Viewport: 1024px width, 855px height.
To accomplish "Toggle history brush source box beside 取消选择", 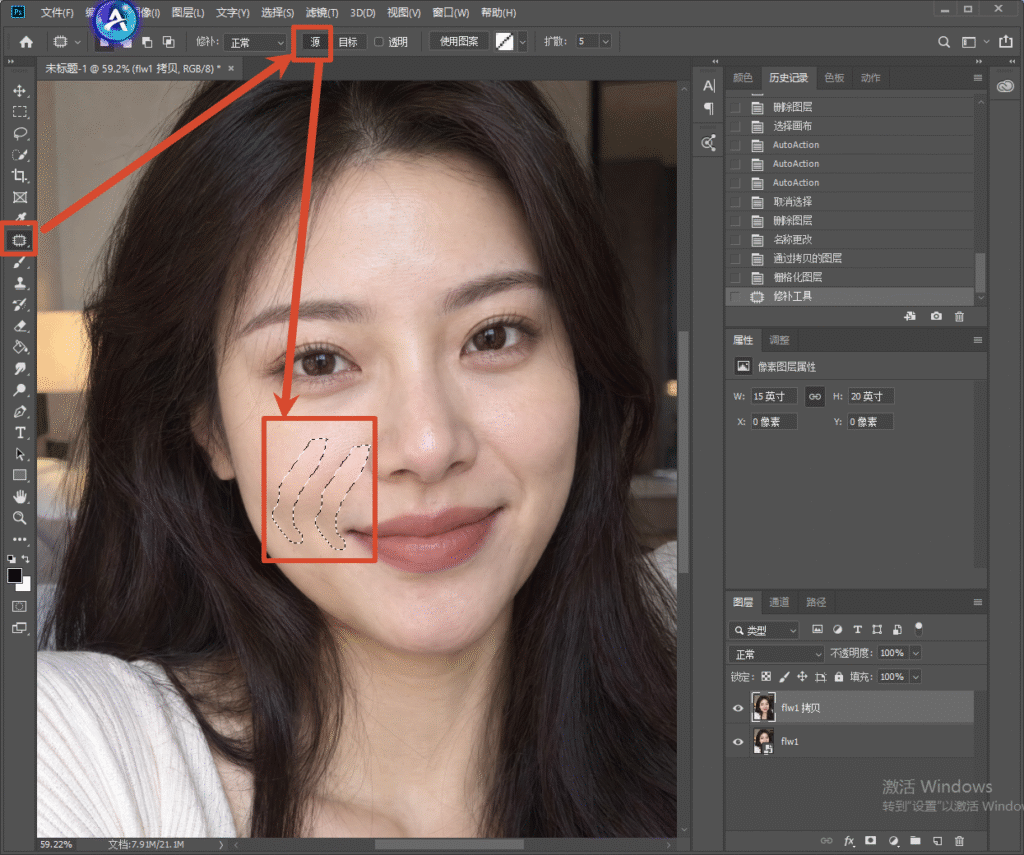I will 735,202.
